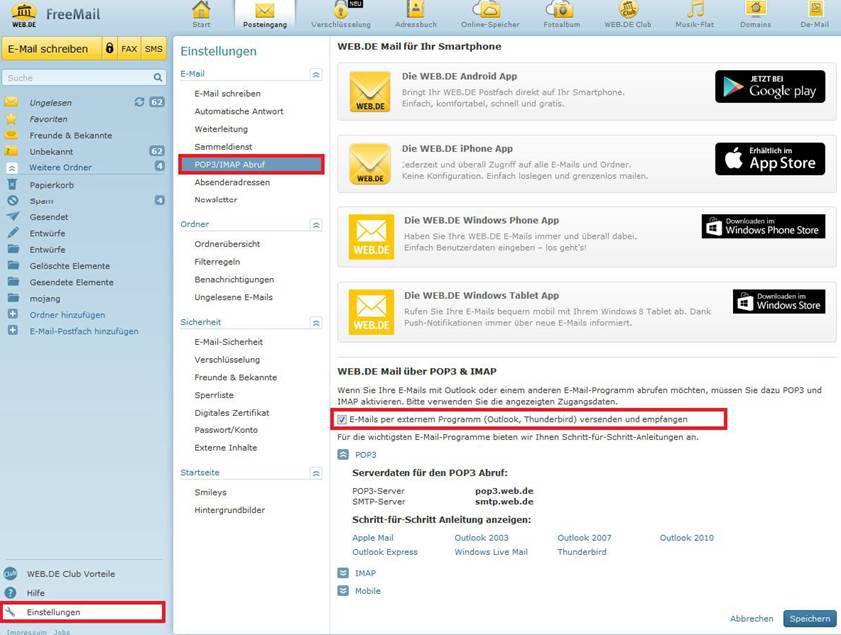Screen dimensions: 841x635
Task: Click the WEB.DE Android App icon
Action: coord(370,92)
